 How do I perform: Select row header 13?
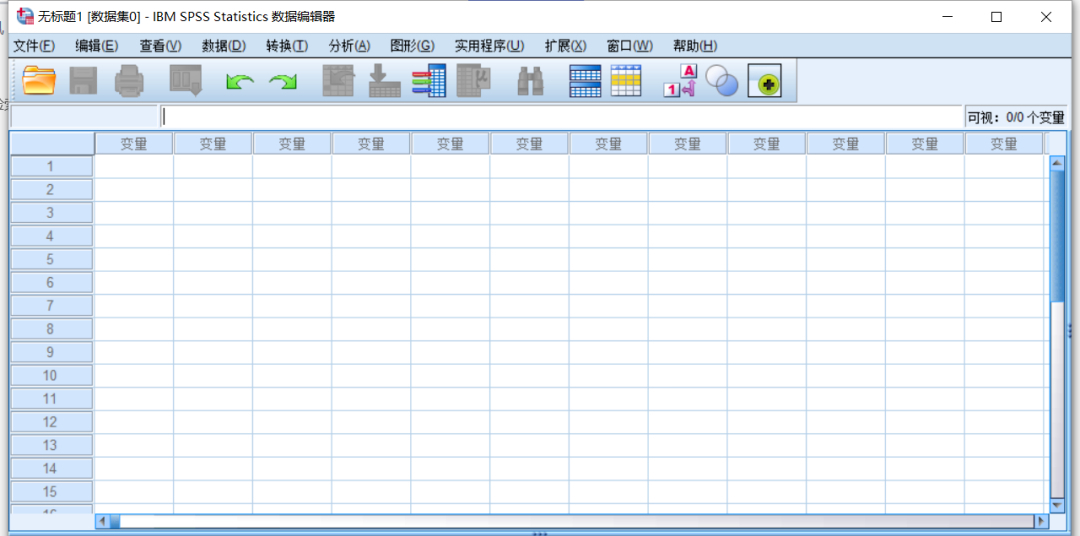pyautogui.click(x=50, y=445)
